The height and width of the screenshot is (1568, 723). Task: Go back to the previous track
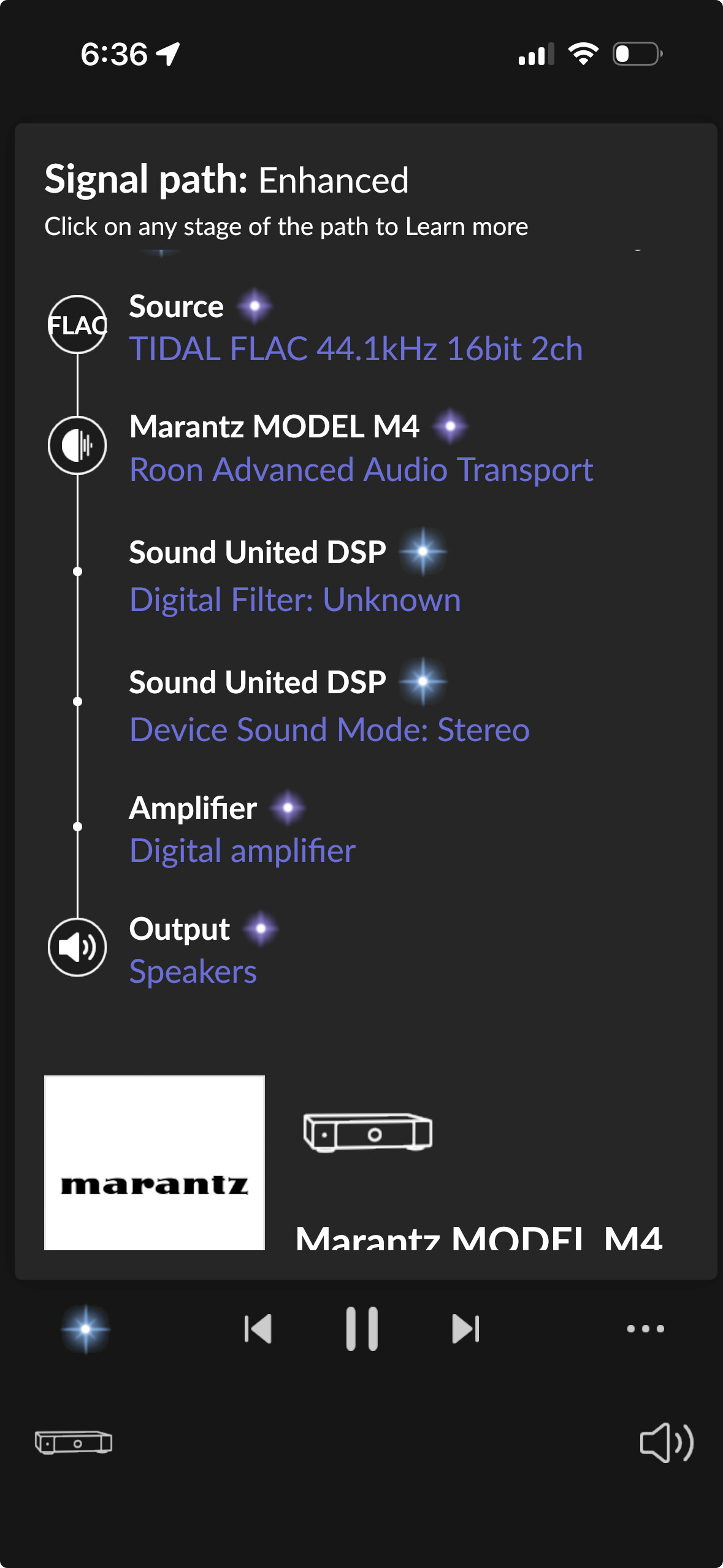pos(258,1329)
